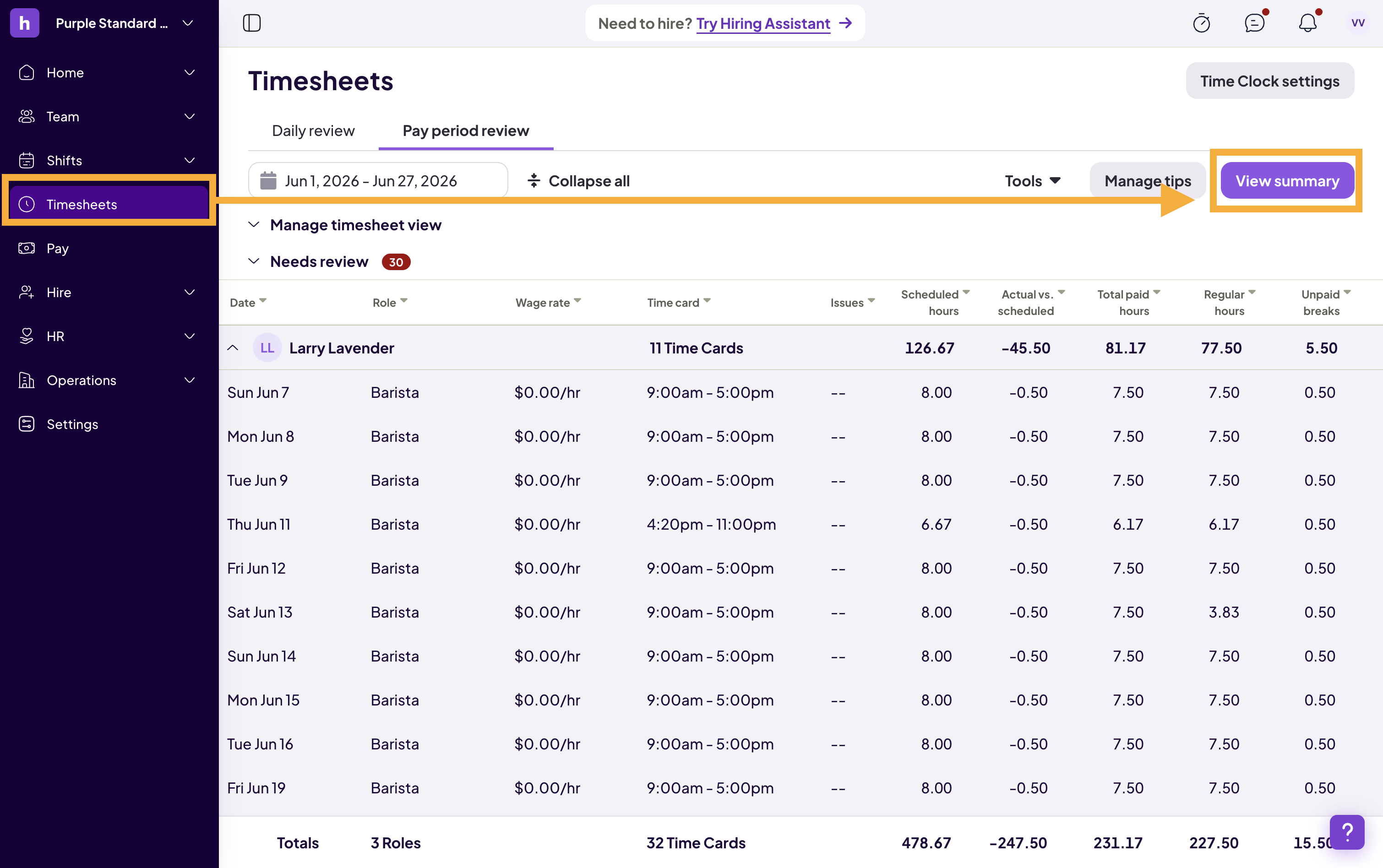Open Settings in the sidebar
This screenshot has height=868, width=1383.
tap(109, 424)
